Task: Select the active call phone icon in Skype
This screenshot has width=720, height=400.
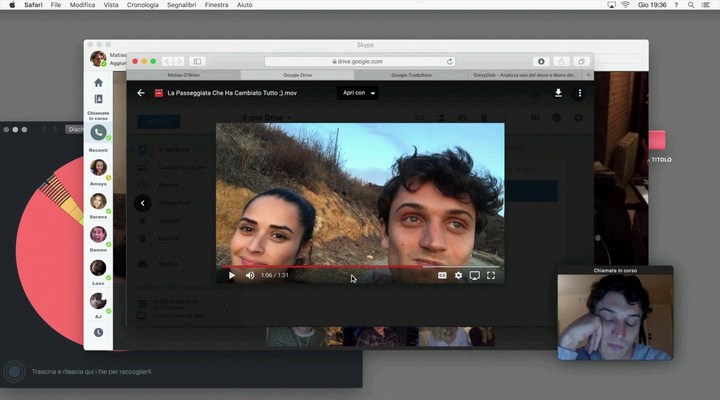Action: (x=98, y=133)
